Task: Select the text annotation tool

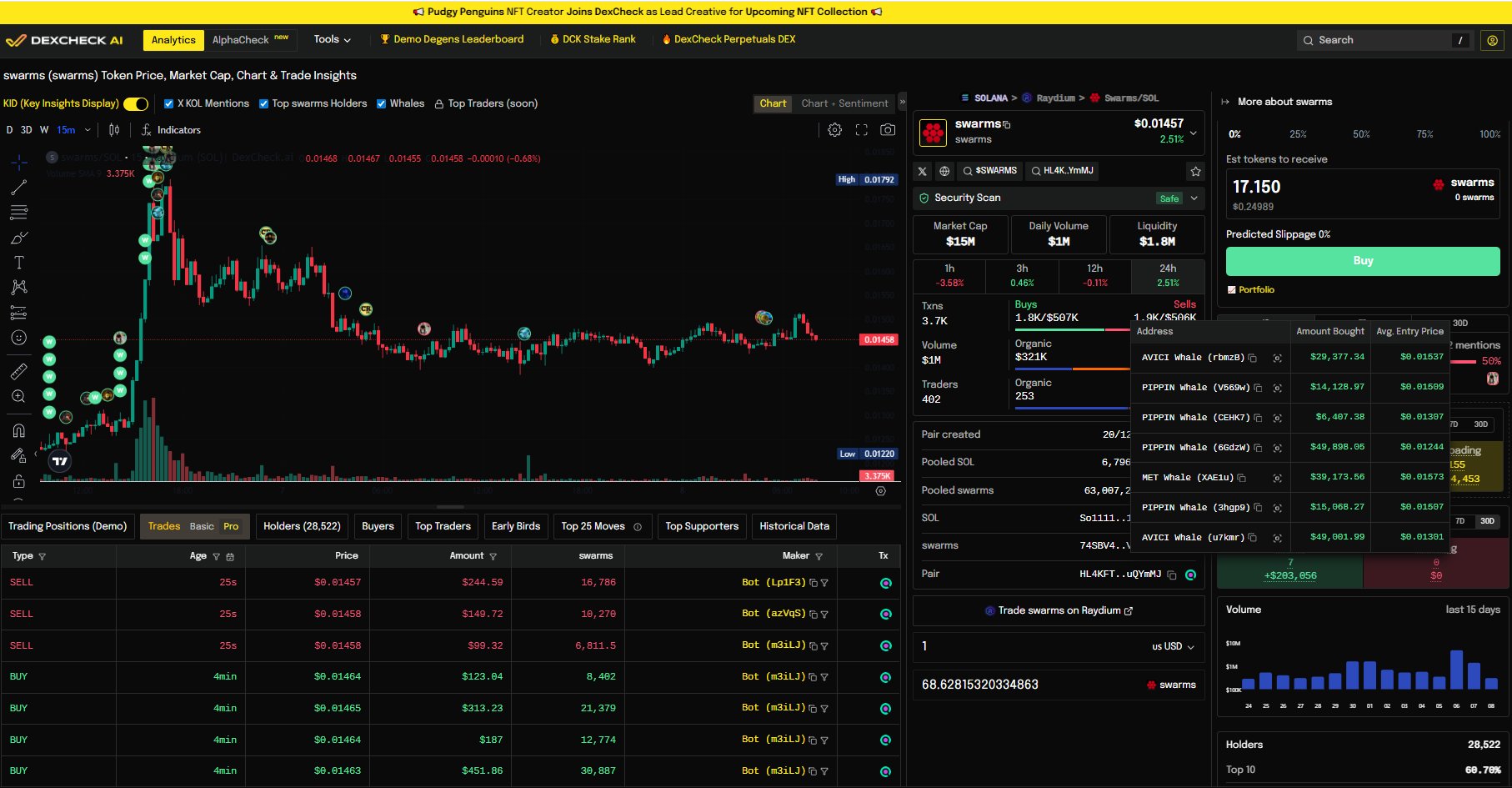Action: click(x=18, y=263)
